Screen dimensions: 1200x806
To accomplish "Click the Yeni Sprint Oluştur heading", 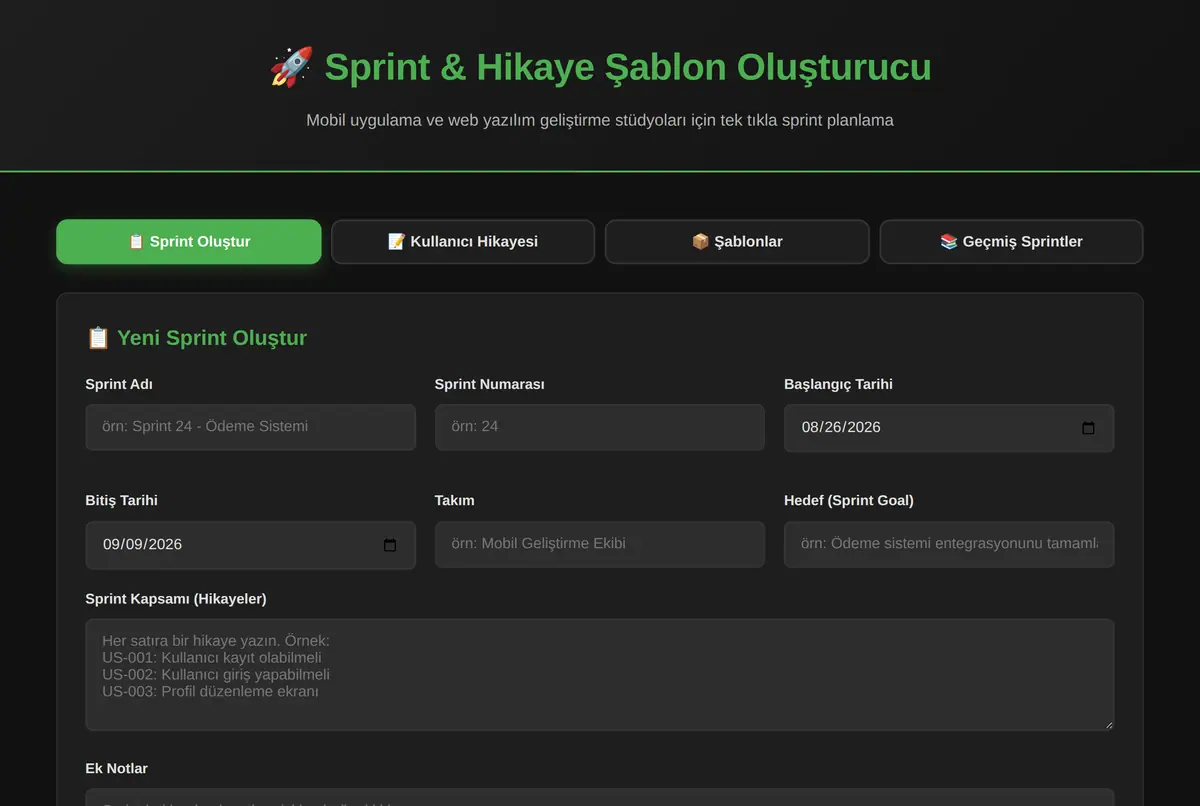I will point(212,338).
